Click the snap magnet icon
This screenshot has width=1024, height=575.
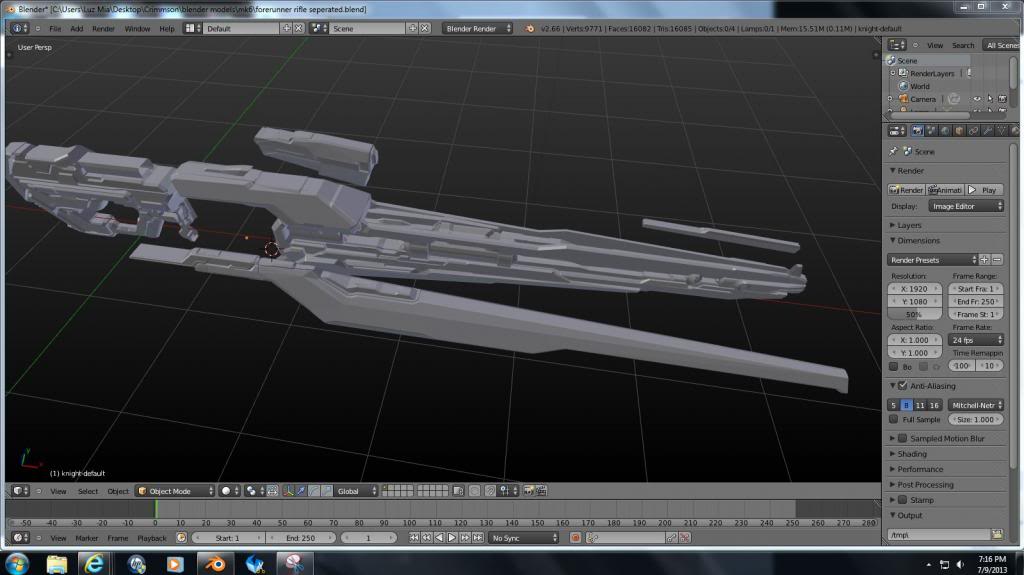click(490, 491)
